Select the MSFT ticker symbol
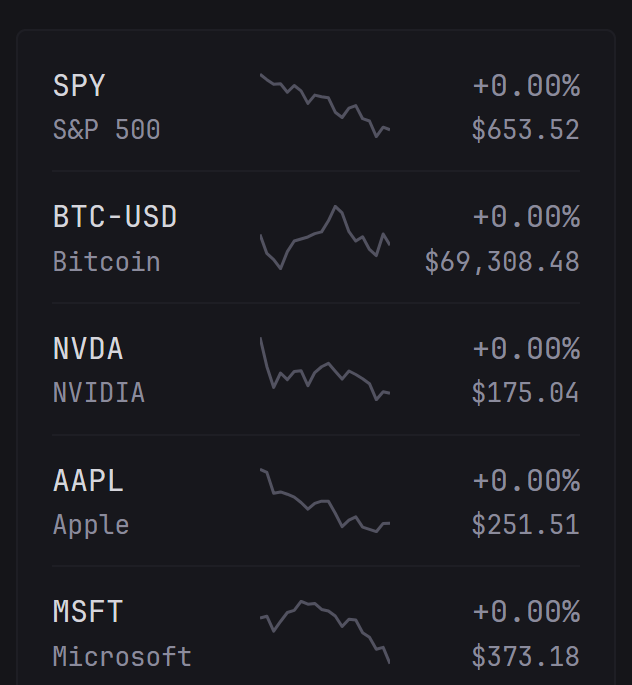 click(x=88, y=612)
